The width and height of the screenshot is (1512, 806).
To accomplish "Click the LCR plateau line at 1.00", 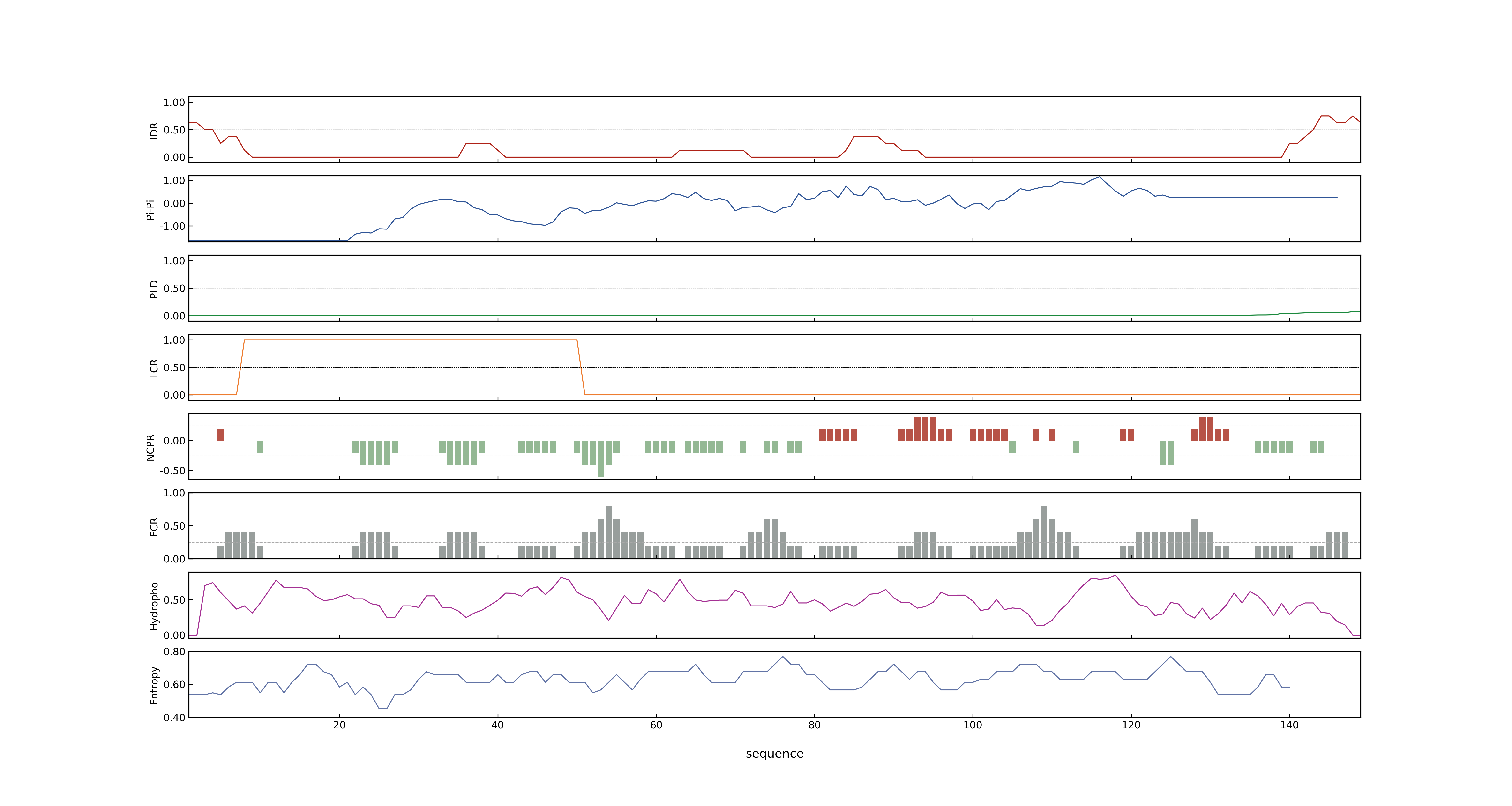I will [410, 340].
